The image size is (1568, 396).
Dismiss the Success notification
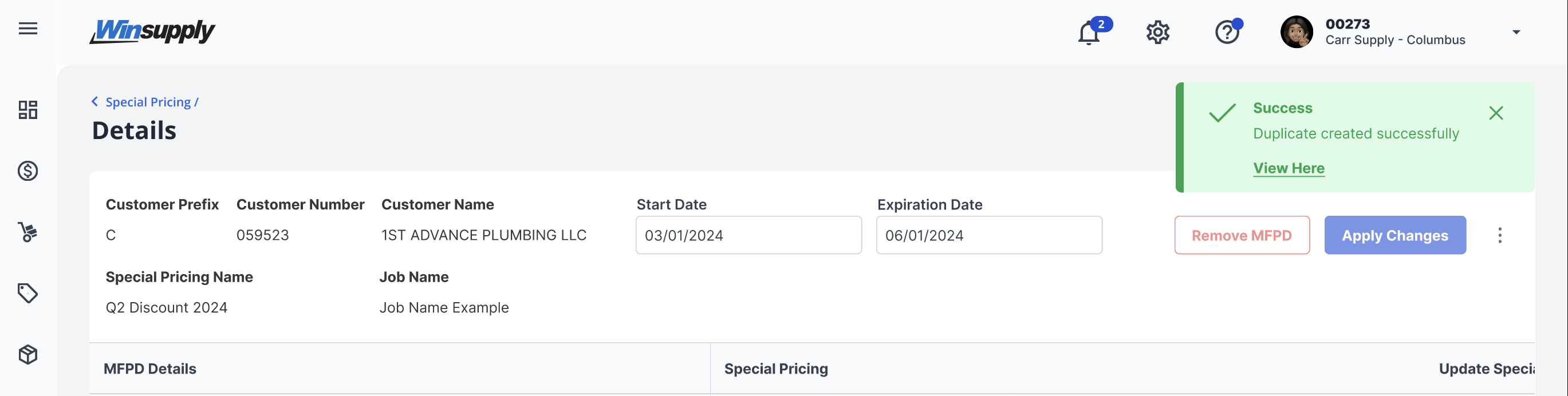pos(1496,113)
